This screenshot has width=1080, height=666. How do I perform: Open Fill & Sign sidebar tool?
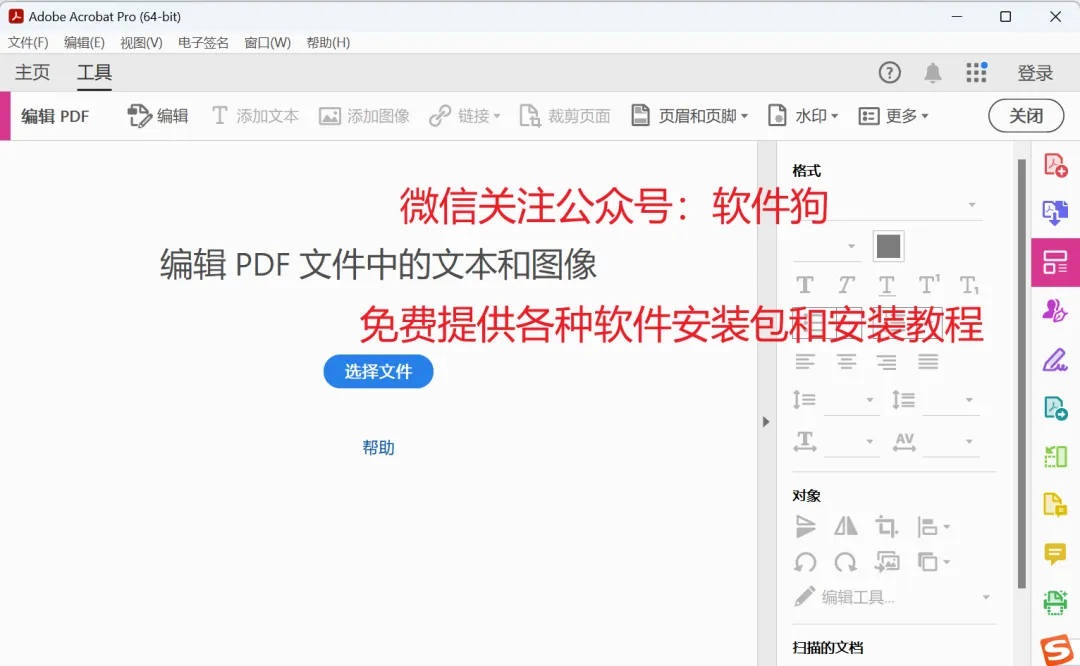pyautogui.click(x=1055, y=360)
